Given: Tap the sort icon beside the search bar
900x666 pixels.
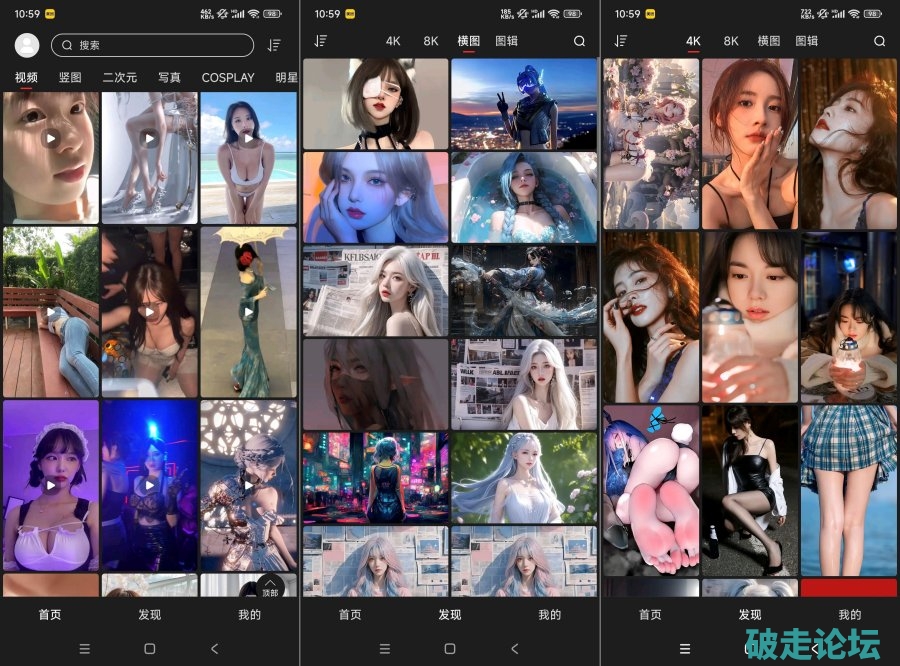Looking at the screenshot, I should (x=274, y=45).
